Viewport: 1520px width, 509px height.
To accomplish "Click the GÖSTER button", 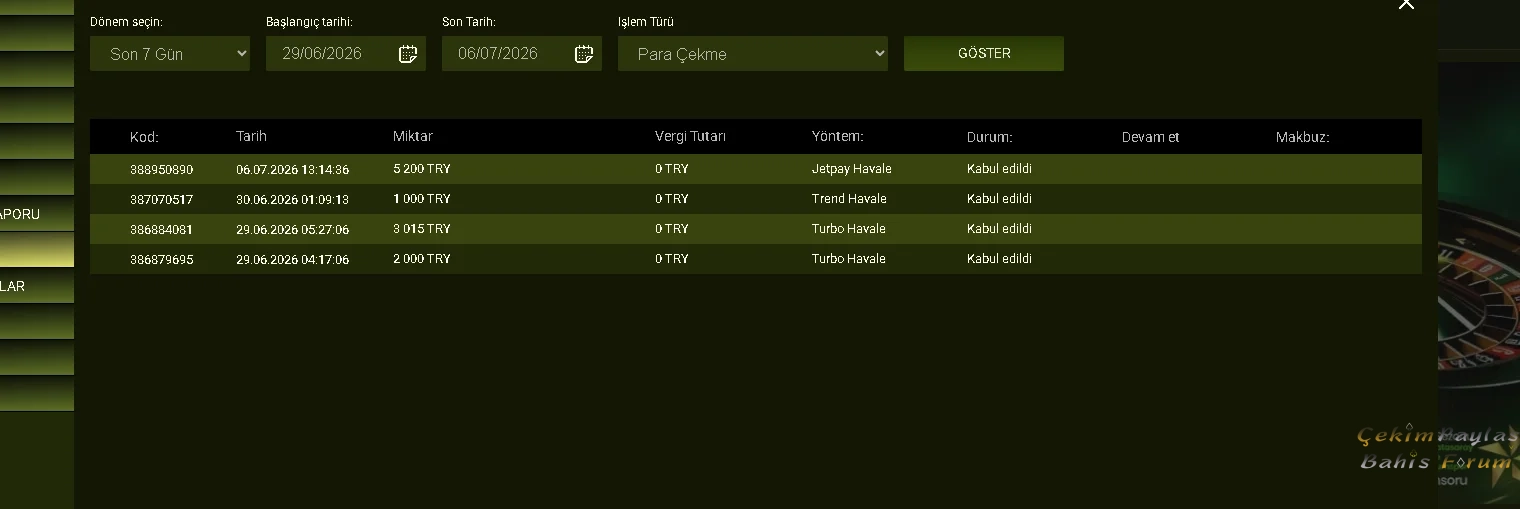I will pos(984,54).
